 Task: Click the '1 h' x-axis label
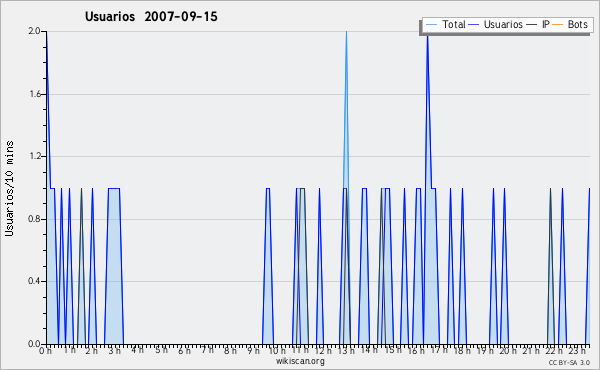(69, 350)
